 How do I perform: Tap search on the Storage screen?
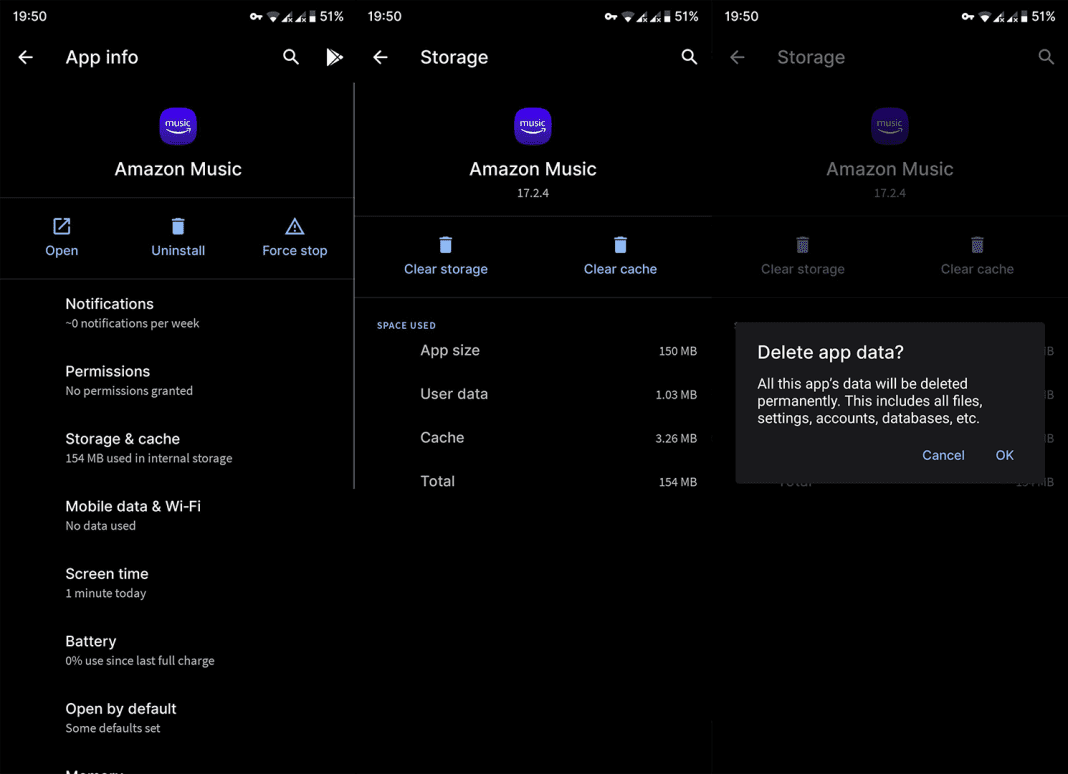point(689,57)
